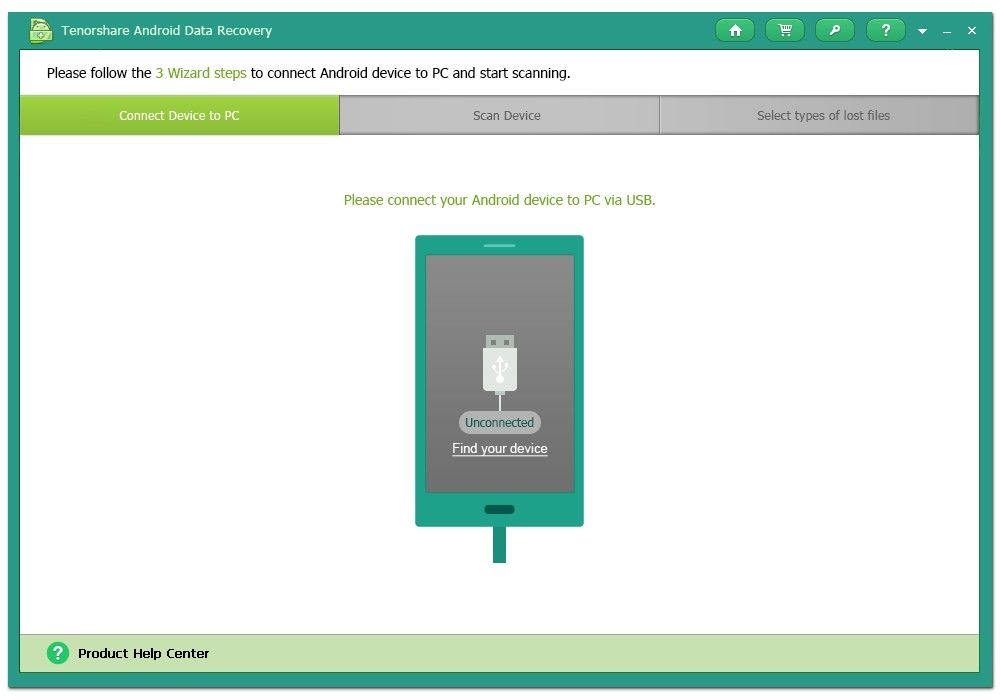
Task: Click the Tenorshare Android Data Recovery logo
Action: click(40, 30)
